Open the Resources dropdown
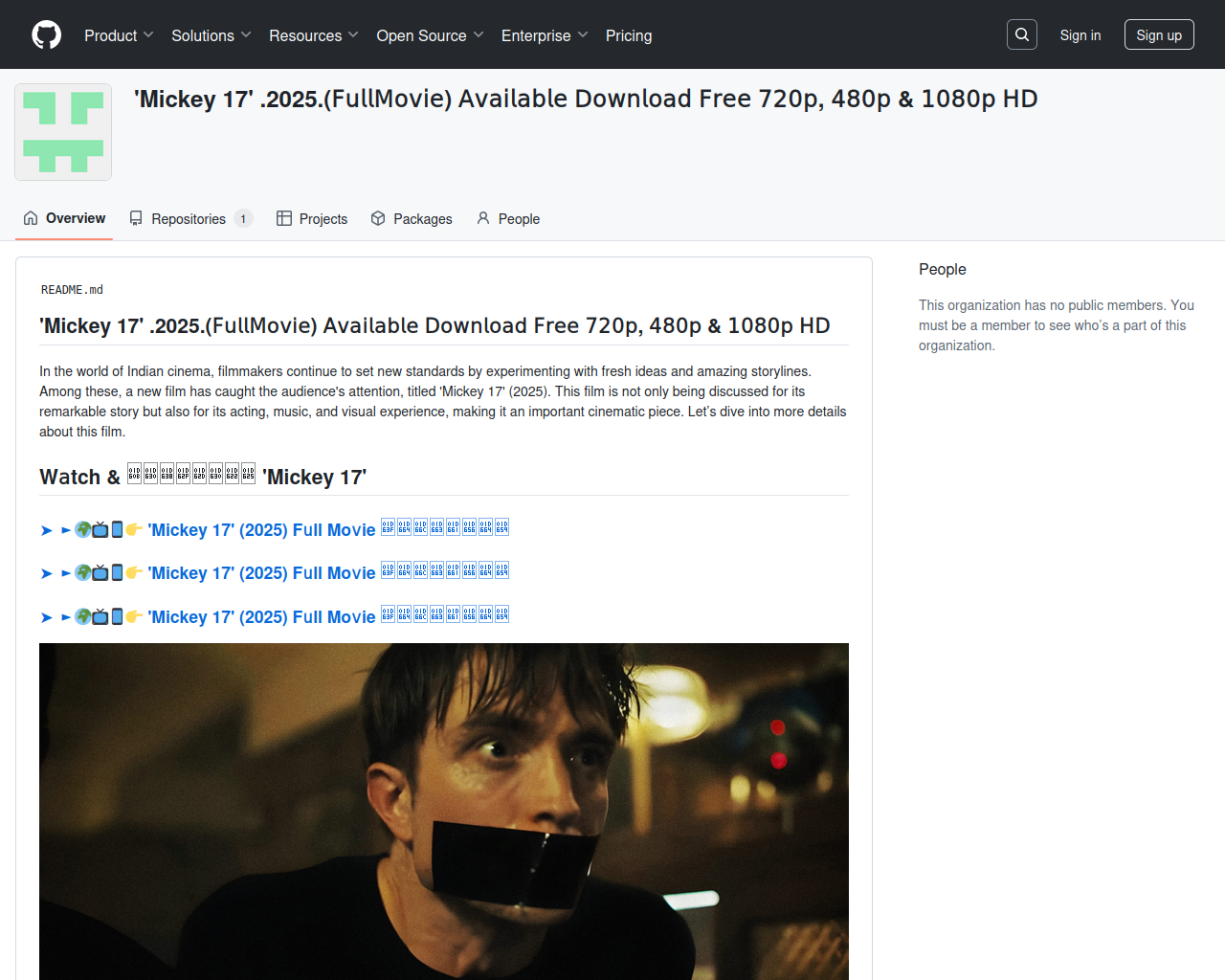 [314, 35]
